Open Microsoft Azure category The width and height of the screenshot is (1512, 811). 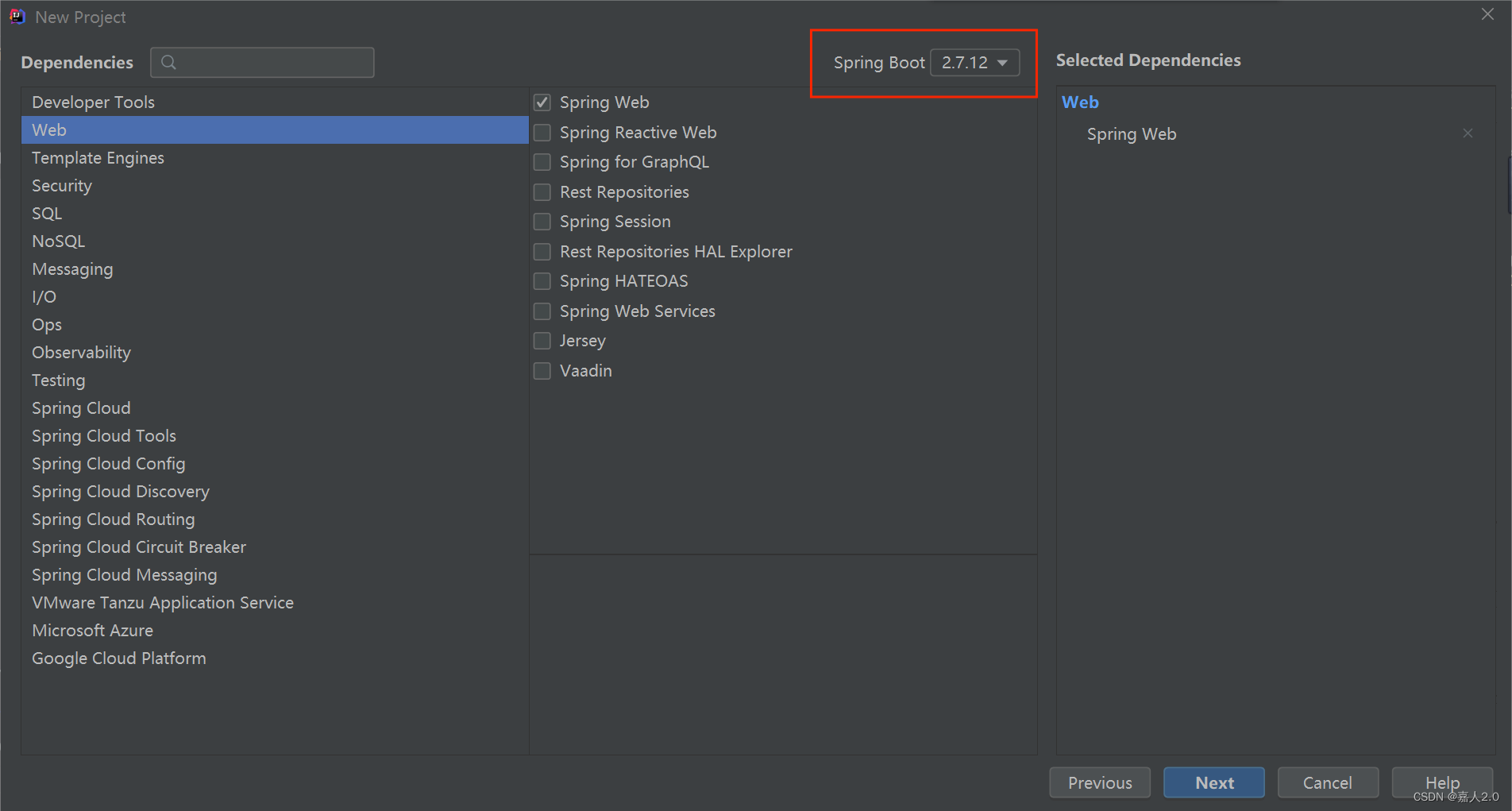275,630
